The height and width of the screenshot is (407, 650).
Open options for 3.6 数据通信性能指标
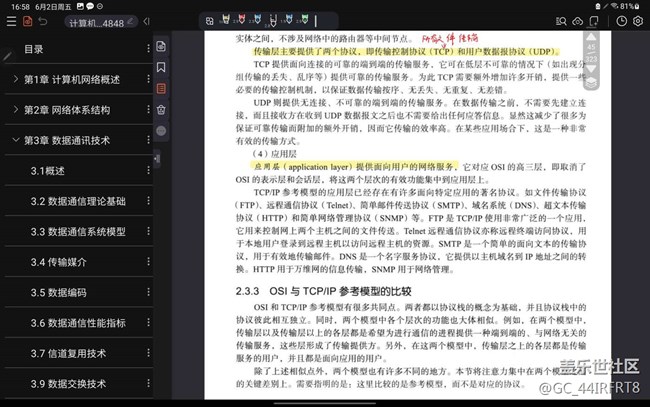point(148,322)
